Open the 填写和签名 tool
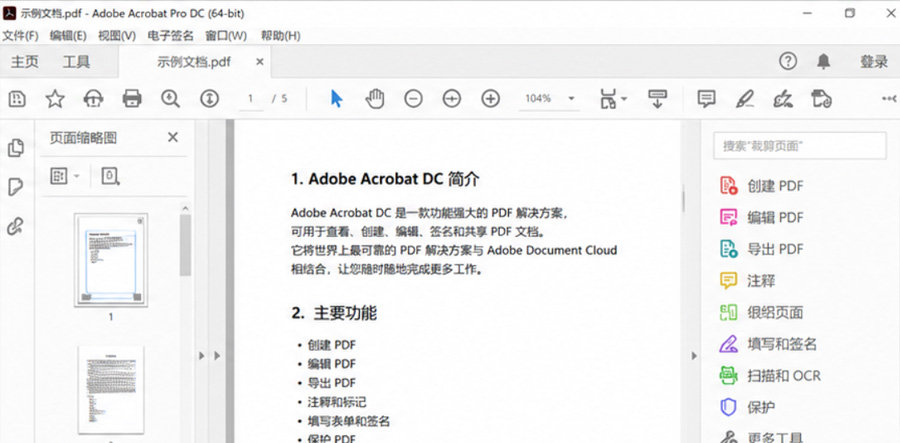This screenshot has width=900, height=443. [767, 344]
